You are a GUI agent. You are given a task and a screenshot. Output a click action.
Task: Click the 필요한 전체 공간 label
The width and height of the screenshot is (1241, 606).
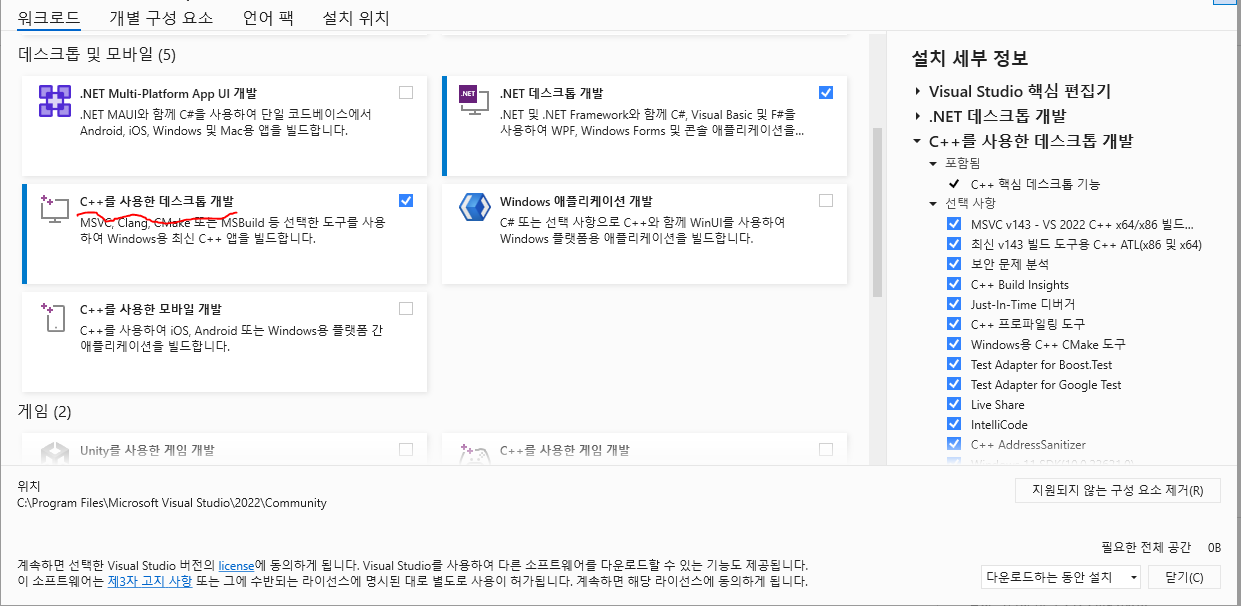pyautogui.click(x=1145, y=547)
